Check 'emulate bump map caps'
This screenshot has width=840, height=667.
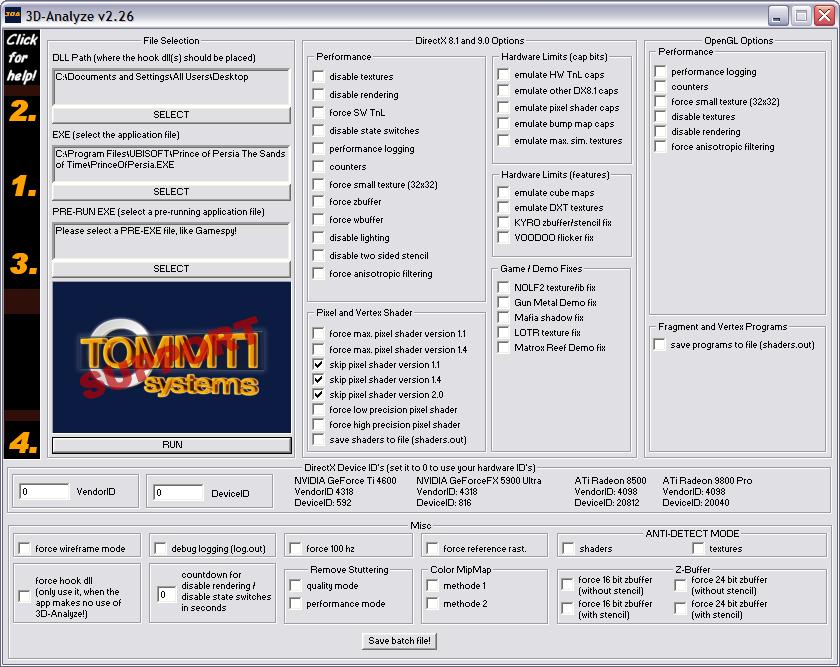(x=504, y=123)
